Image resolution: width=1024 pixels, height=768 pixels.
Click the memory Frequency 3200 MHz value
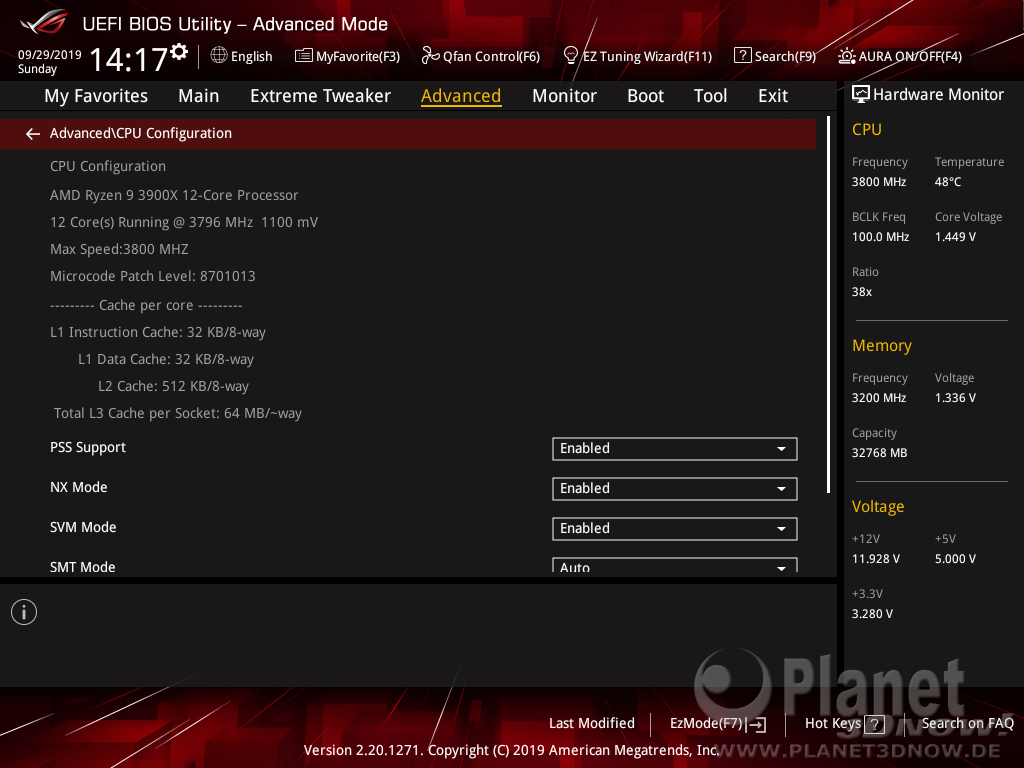pyautogui.click(x=878, y=398)
